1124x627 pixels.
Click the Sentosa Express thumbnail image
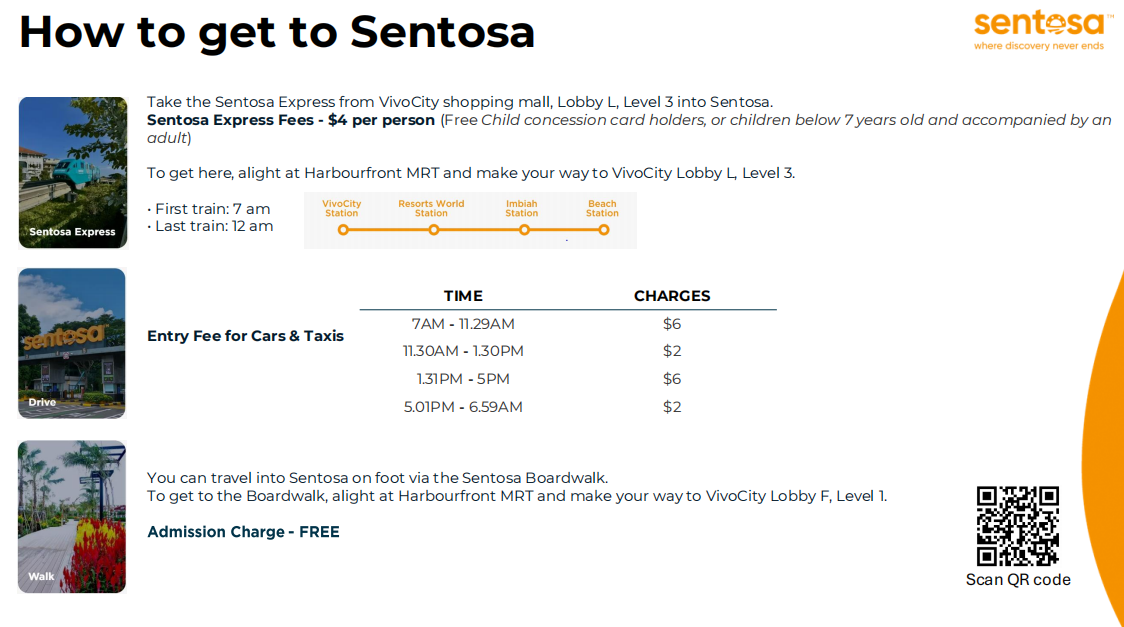[73, 172]
